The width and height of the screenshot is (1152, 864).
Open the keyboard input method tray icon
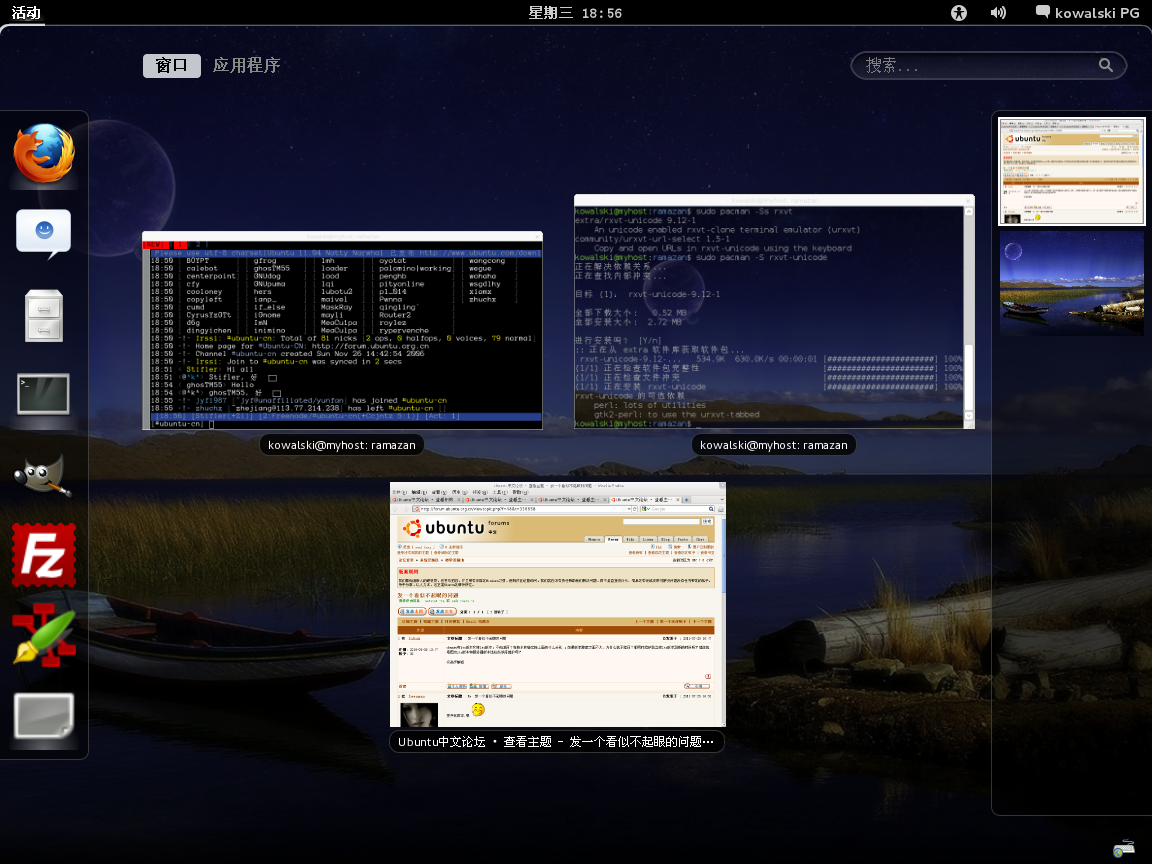point(1124,849)
